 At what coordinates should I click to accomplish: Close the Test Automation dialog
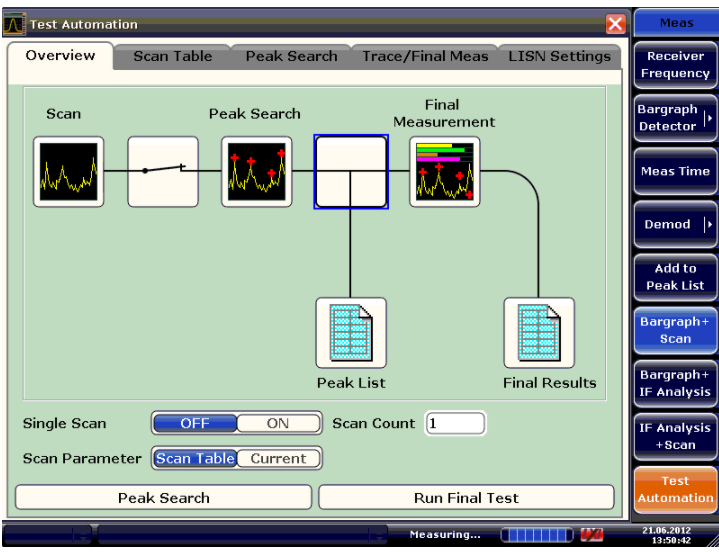coord(615,24)
